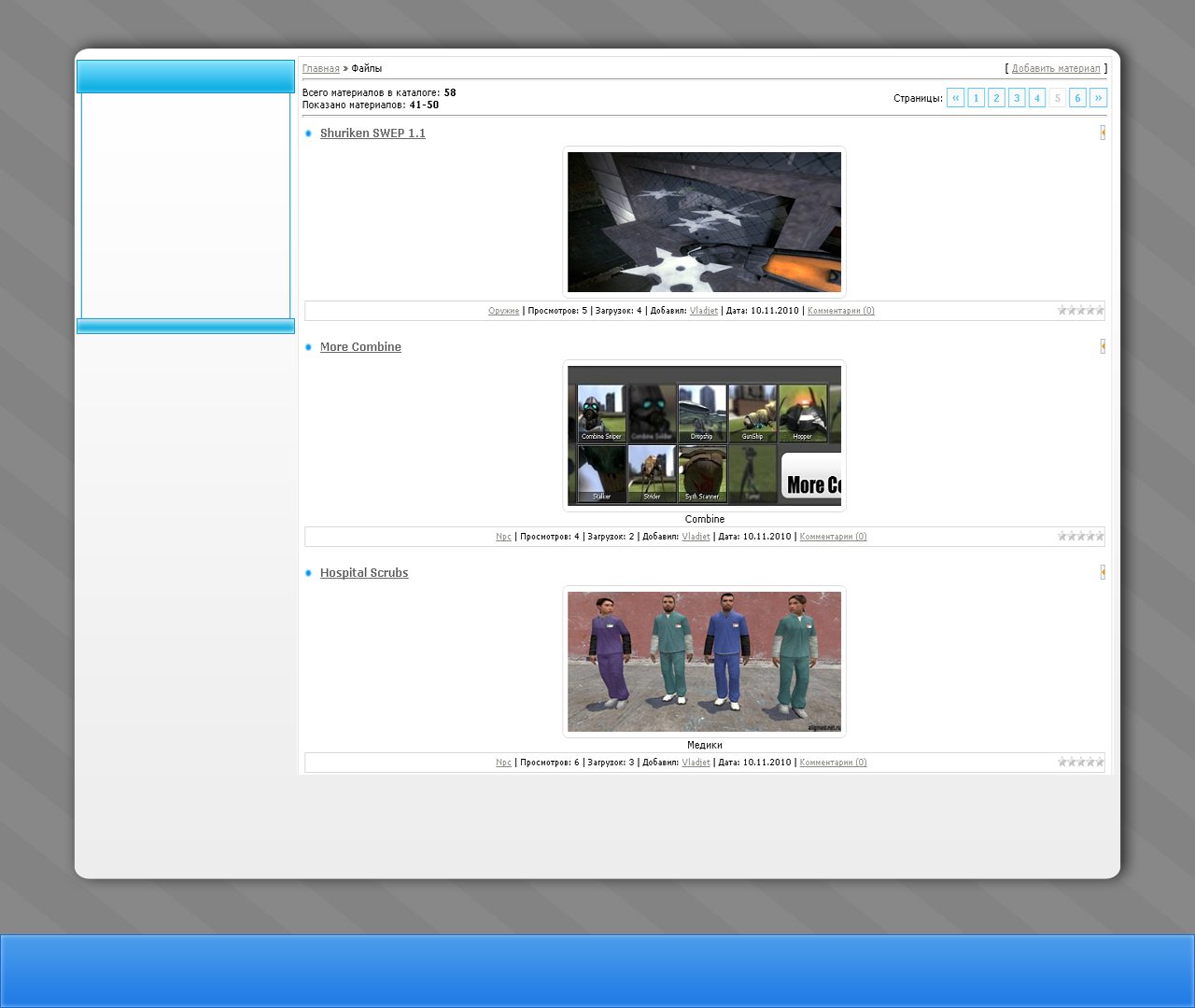Open the More Combine screenshot thumbnail
Viewport: 1195px width, 1008px height.
coord(704,436)
